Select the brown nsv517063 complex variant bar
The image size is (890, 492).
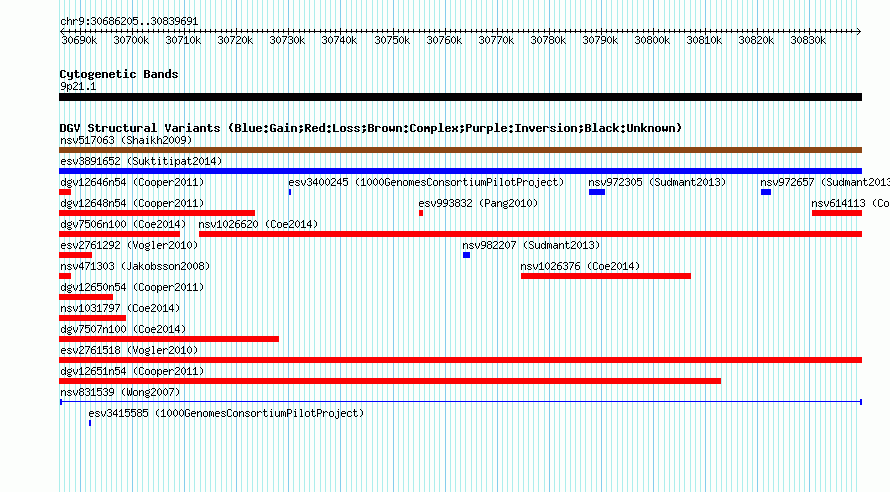(460, 150)
